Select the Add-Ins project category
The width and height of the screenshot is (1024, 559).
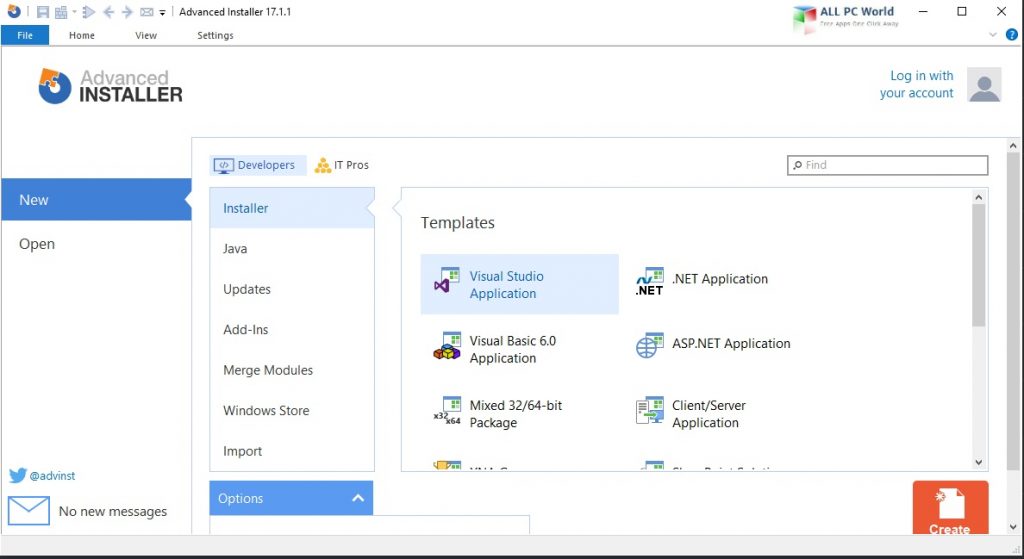point(292,329)
